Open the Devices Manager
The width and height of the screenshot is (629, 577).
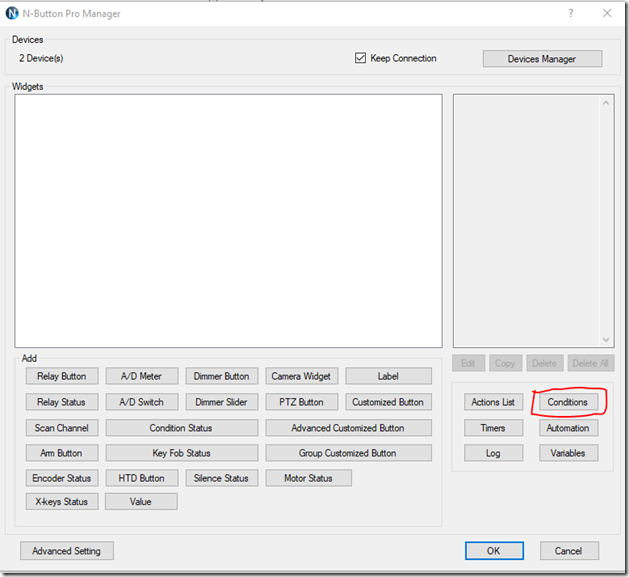click(542, 59)
